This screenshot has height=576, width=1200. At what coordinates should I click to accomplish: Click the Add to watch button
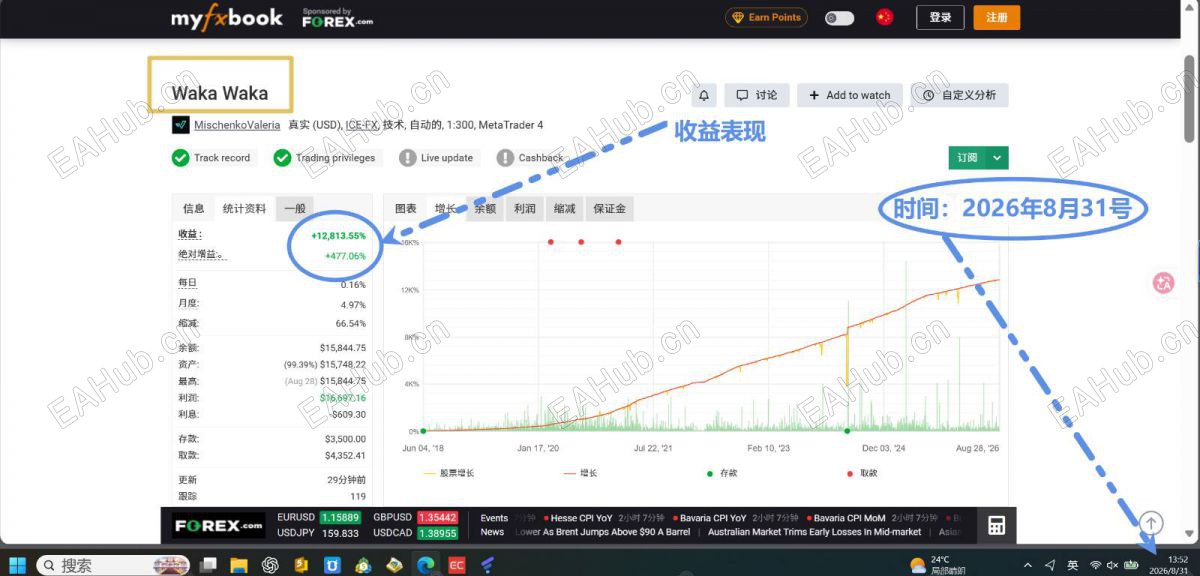click(850, 95)
